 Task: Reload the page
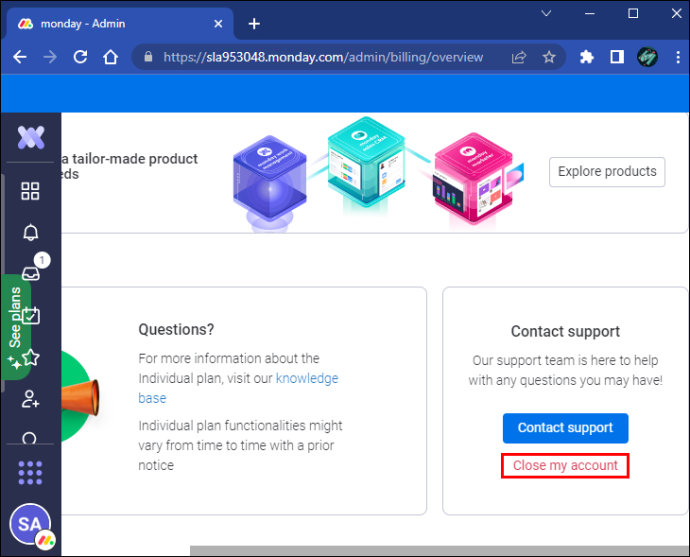click(x=80, y=57)
